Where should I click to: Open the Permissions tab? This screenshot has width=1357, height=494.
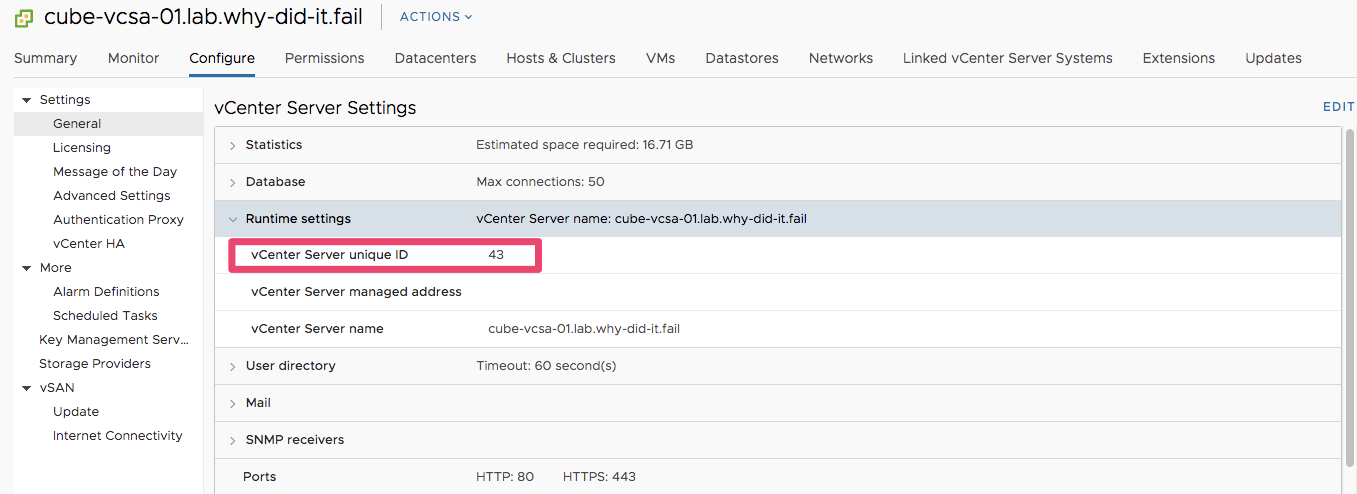pyautogui.click(x=325, y=58)
